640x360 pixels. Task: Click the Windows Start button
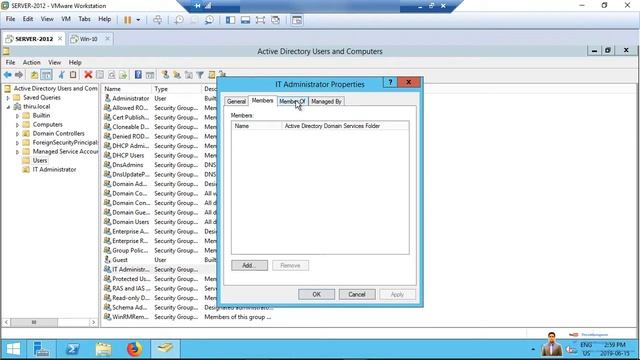(13, 349)
